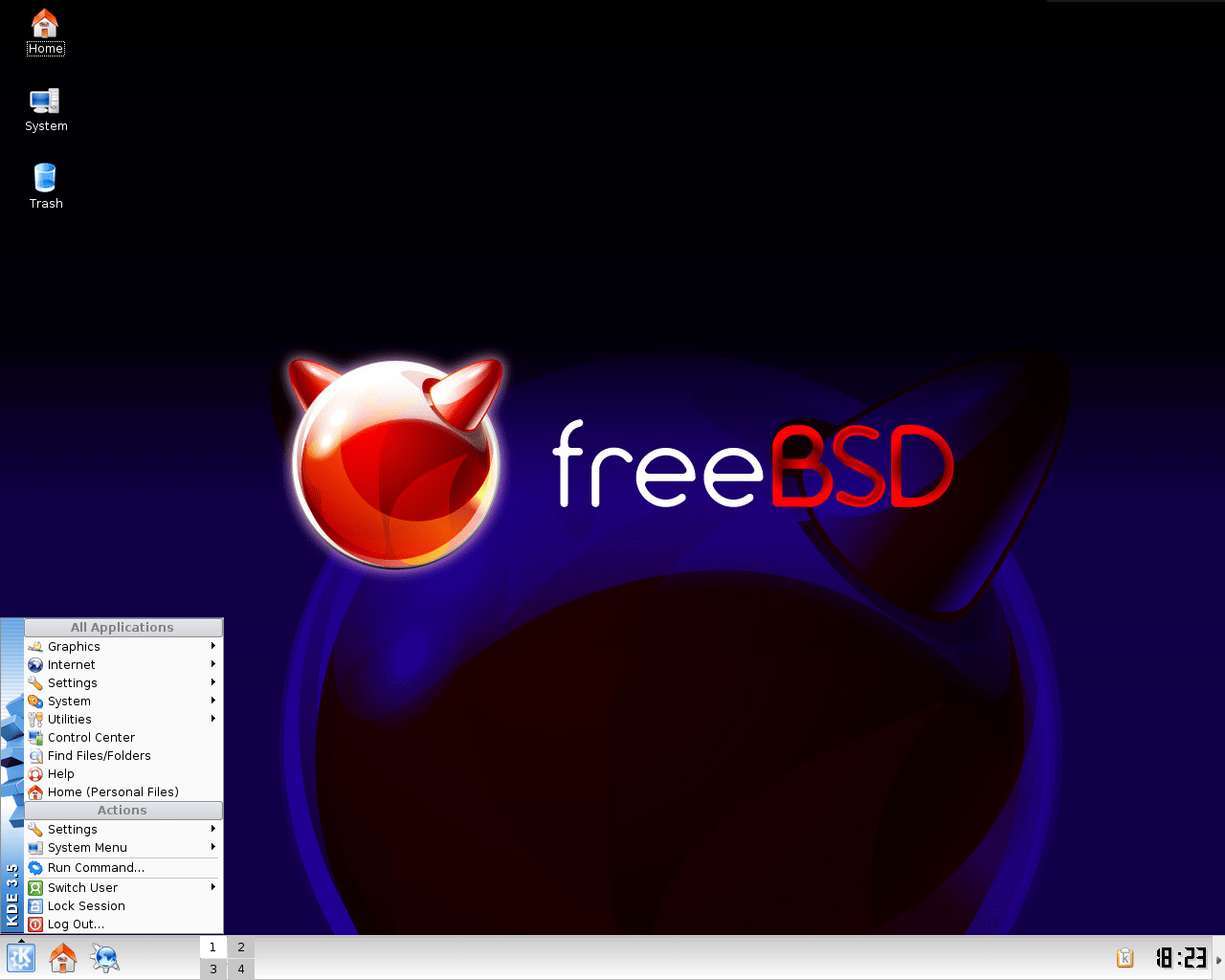
Task: Switch to virtual desktop 2 in the pager
Action: coord(240,946)
